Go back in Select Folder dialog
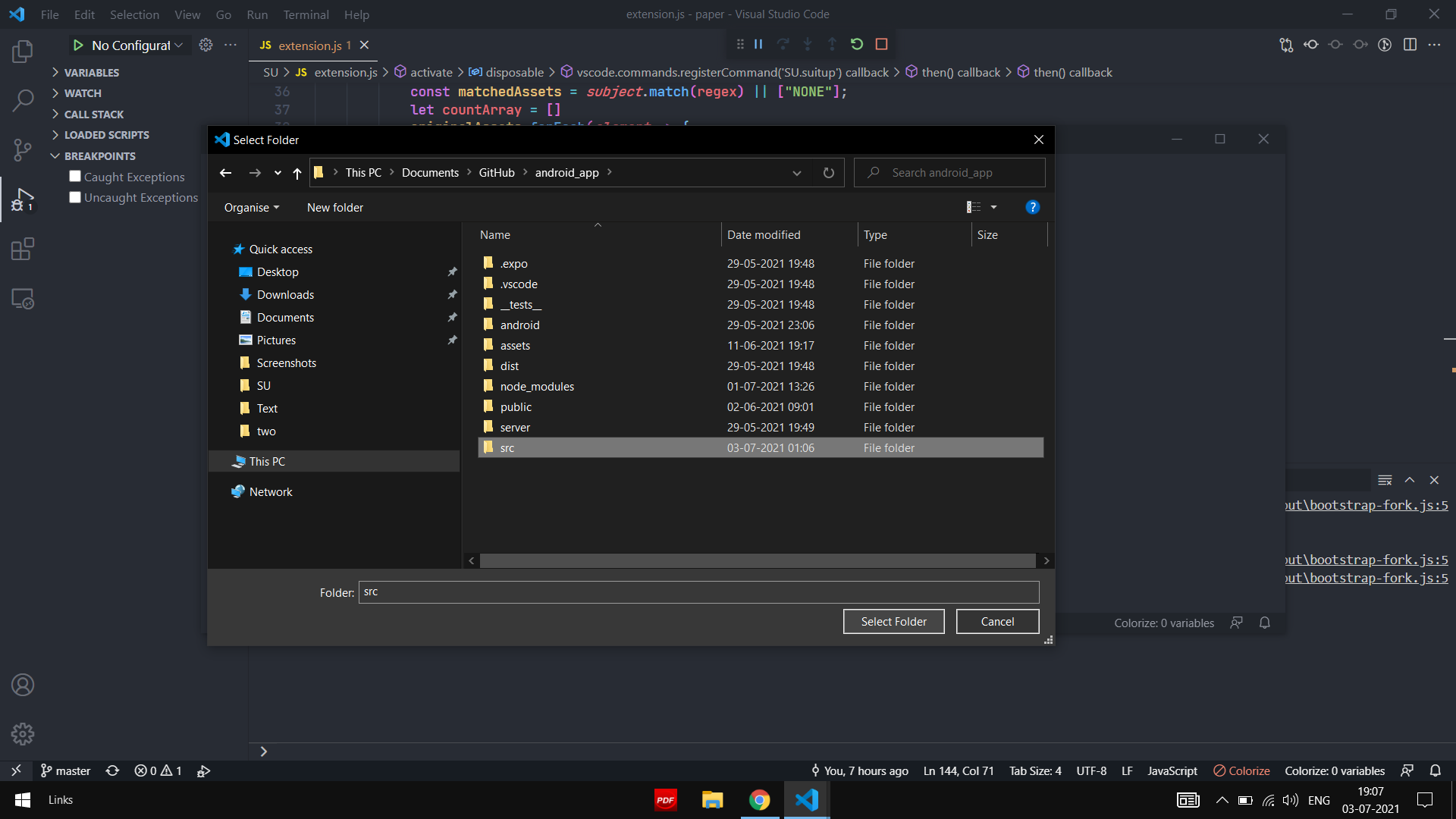Screen dimensions: 1456x819 click(225, 173)
